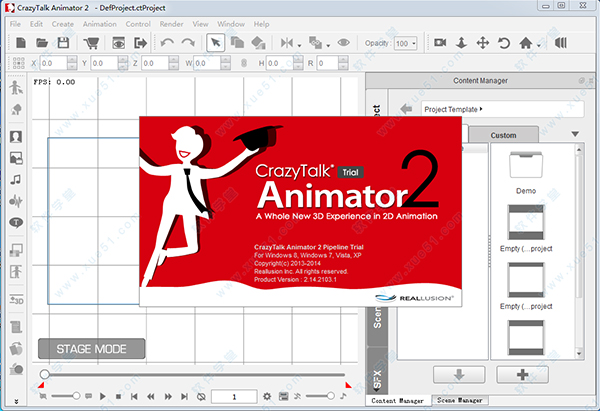Click the camera zoom icon
The image size is (600, 411).
click(x=461, y=42)
